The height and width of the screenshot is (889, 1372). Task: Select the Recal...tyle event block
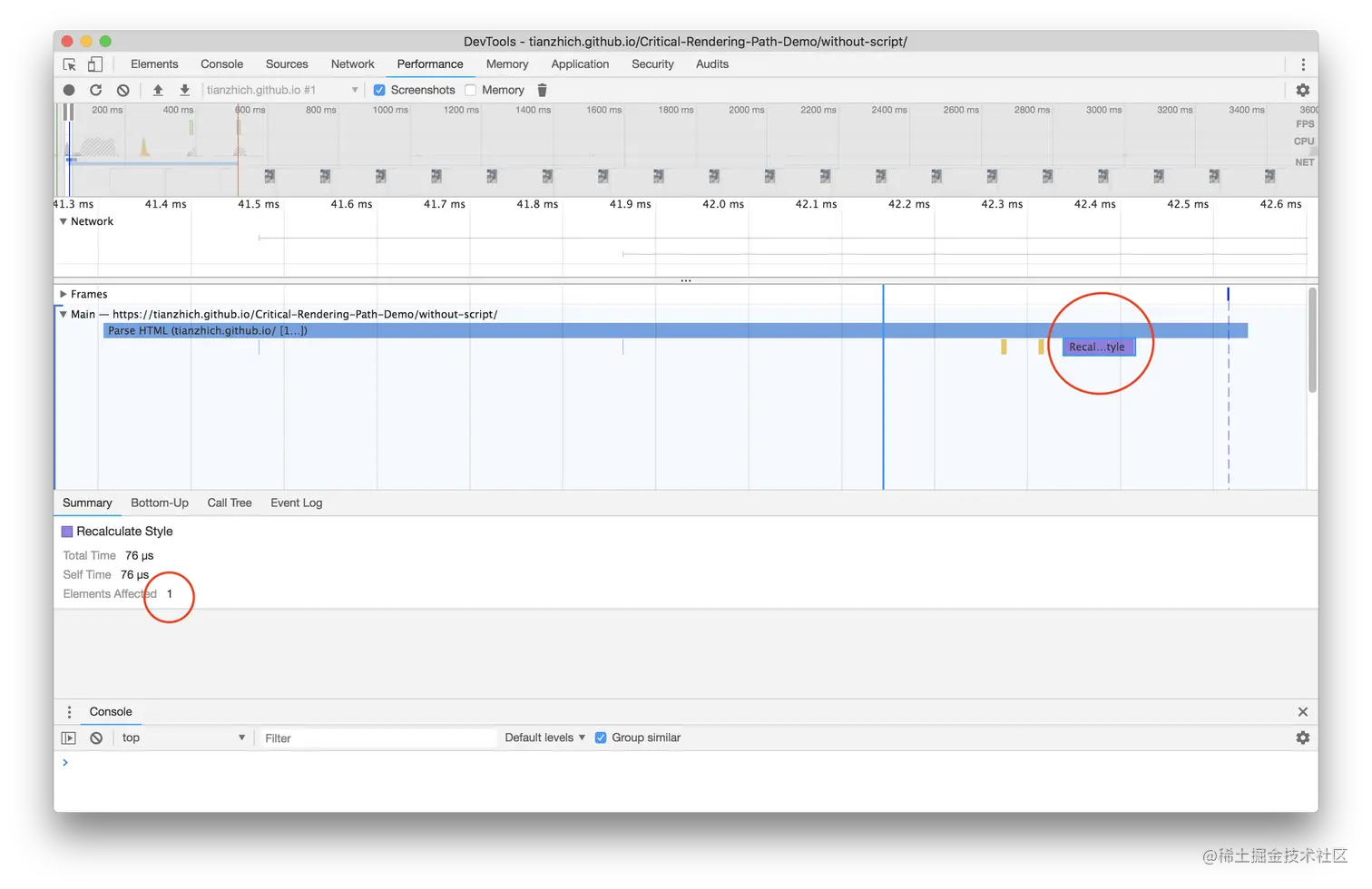(x=1099, y=347)
